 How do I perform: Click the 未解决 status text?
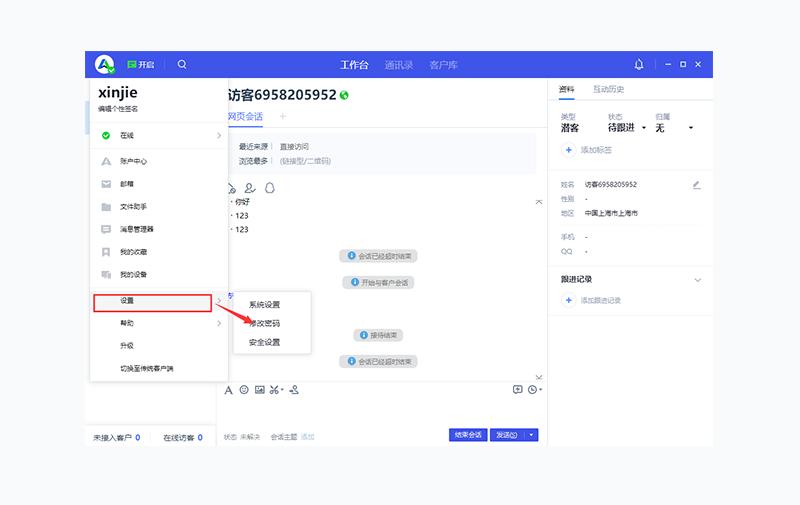tap(250, 437)
